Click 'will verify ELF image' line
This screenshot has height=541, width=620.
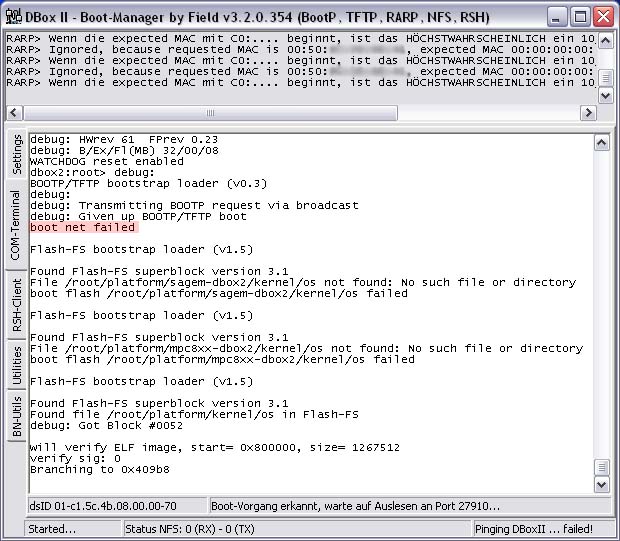point(215,448)
